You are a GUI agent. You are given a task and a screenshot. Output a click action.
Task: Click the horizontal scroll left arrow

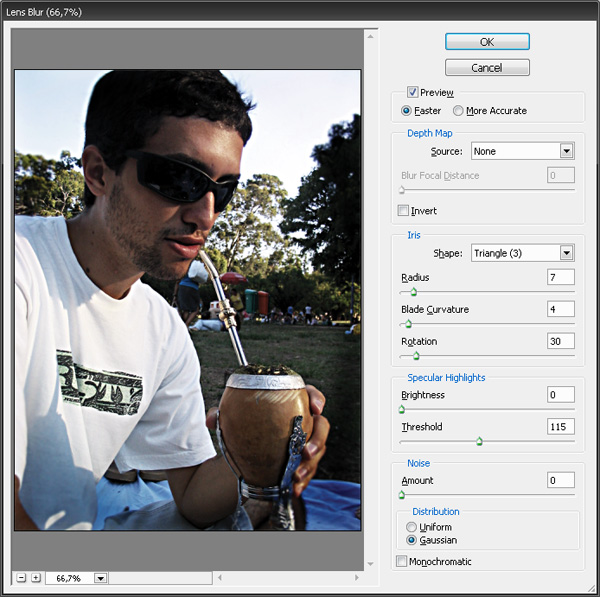(x=220, y=577)
